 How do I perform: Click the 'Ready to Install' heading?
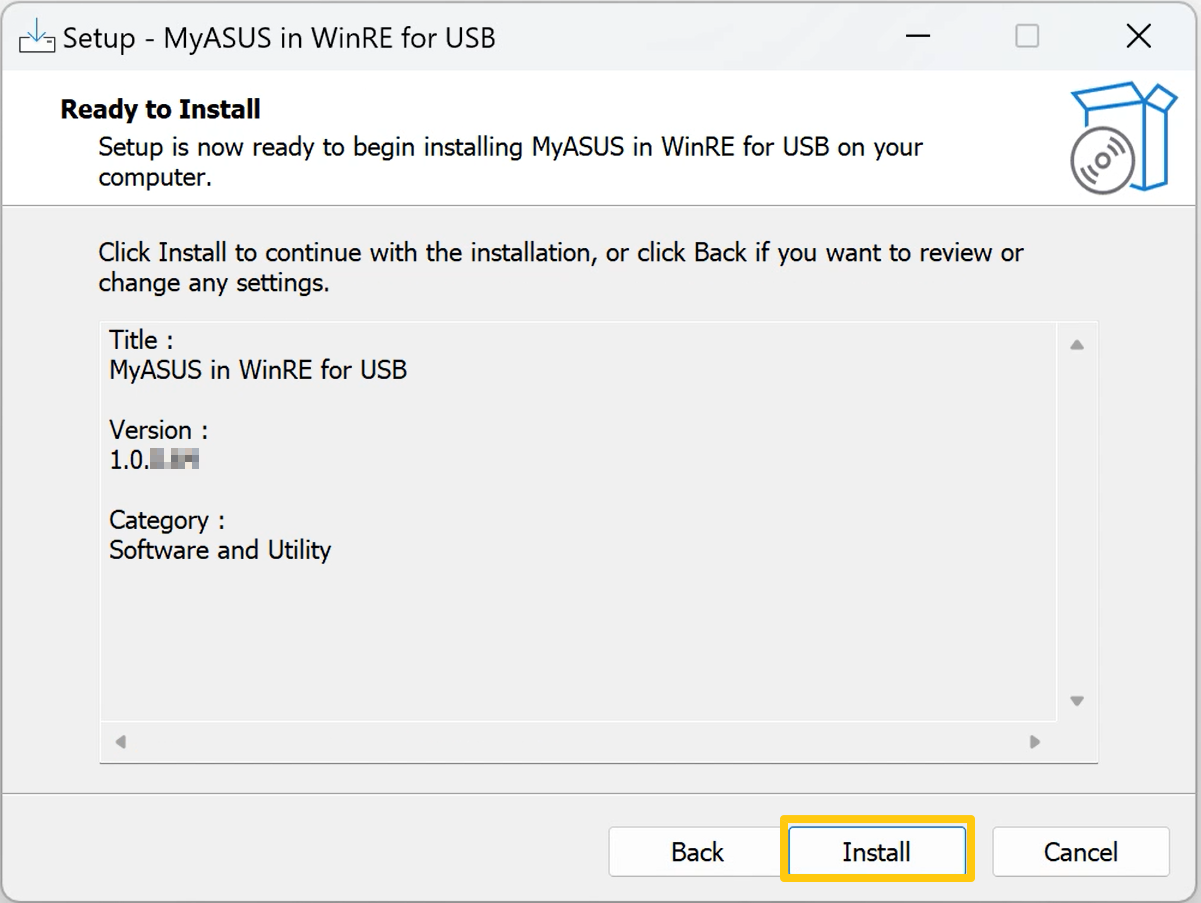pos(160,109)
